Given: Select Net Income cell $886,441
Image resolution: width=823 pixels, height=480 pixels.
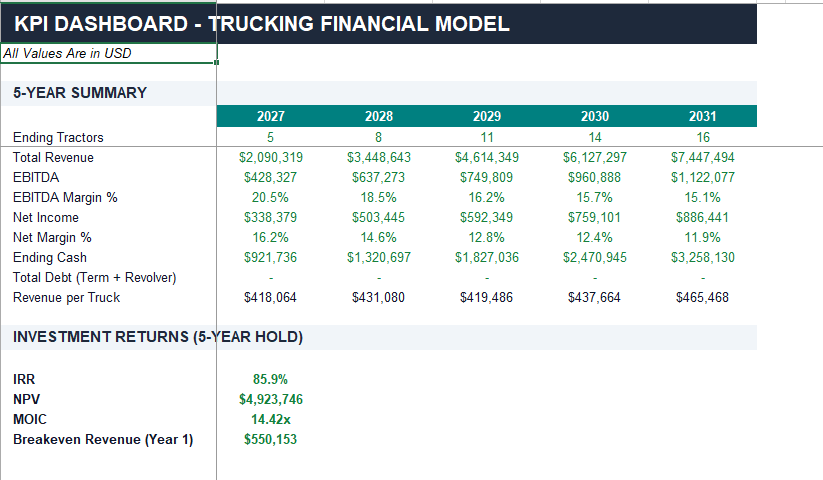Looking at the screenshot, I should 703,217.
